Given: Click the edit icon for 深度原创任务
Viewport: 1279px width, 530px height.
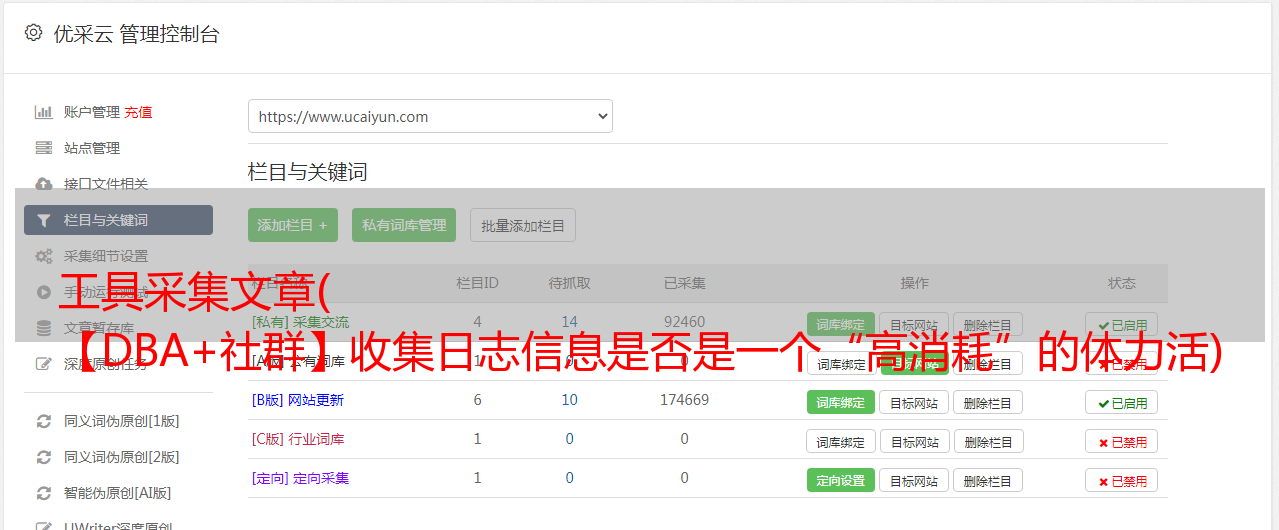Looking at the screenshot, I should pos(43,364).
